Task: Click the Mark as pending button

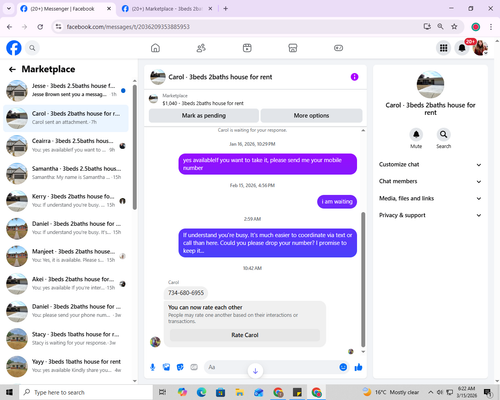Action: click(204, 116)
